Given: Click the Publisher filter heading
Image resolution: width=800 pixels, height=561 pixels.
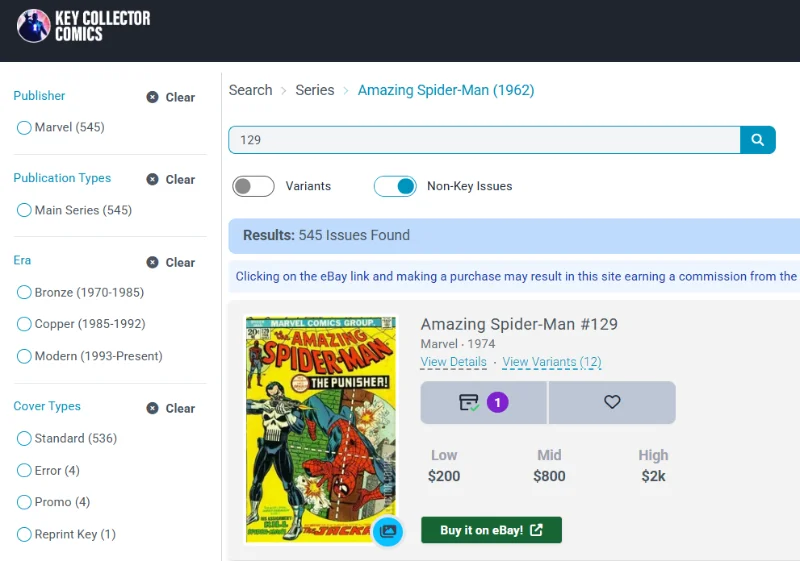Looking at the screenshot, I should pyautogui.click(x=39, y=96).
